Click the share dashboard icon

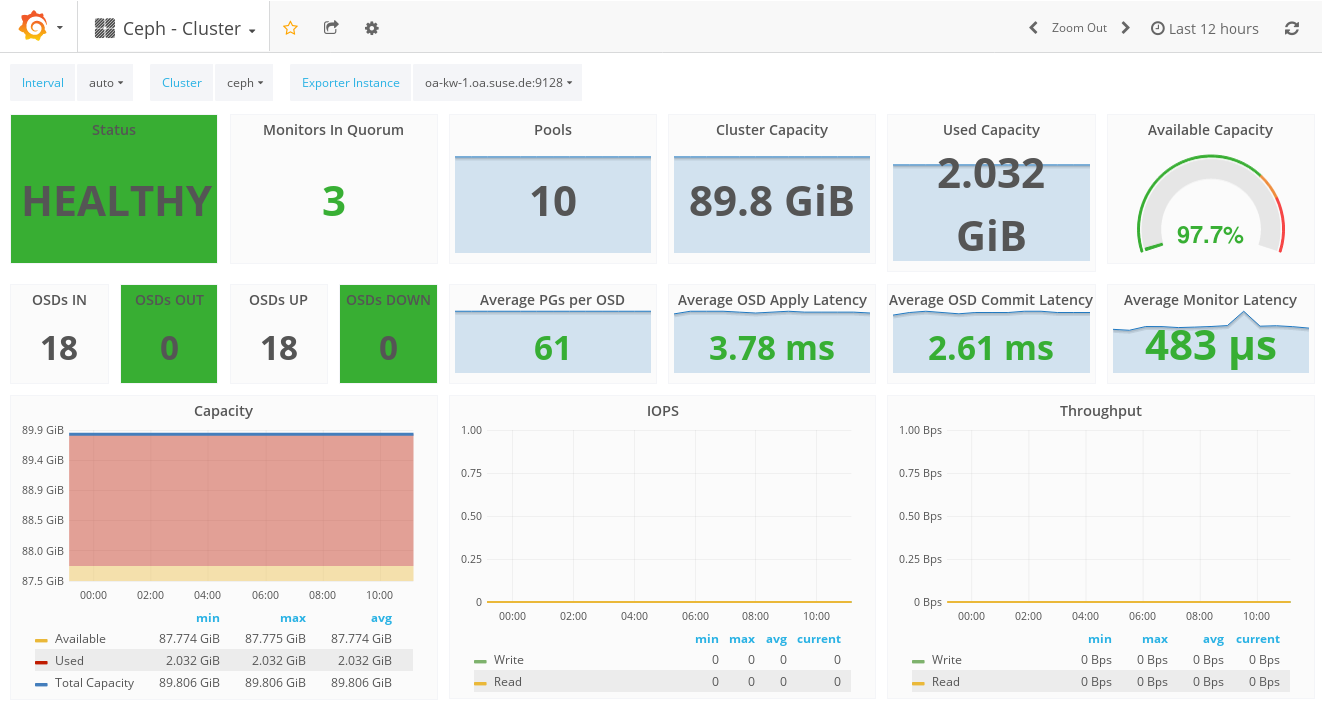coord(331,28)
